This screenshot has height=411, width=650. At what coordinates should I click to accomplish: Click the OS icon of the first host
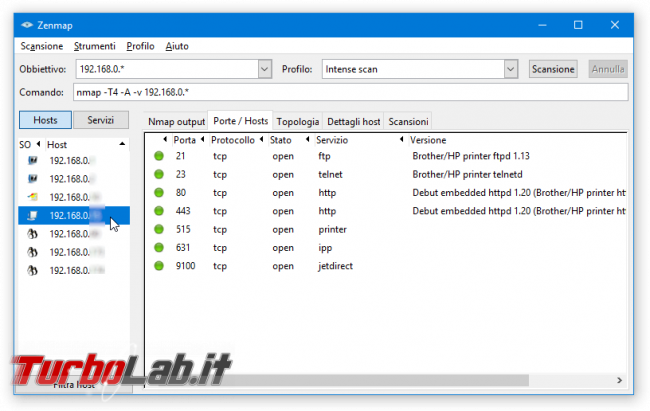(32, 160)
